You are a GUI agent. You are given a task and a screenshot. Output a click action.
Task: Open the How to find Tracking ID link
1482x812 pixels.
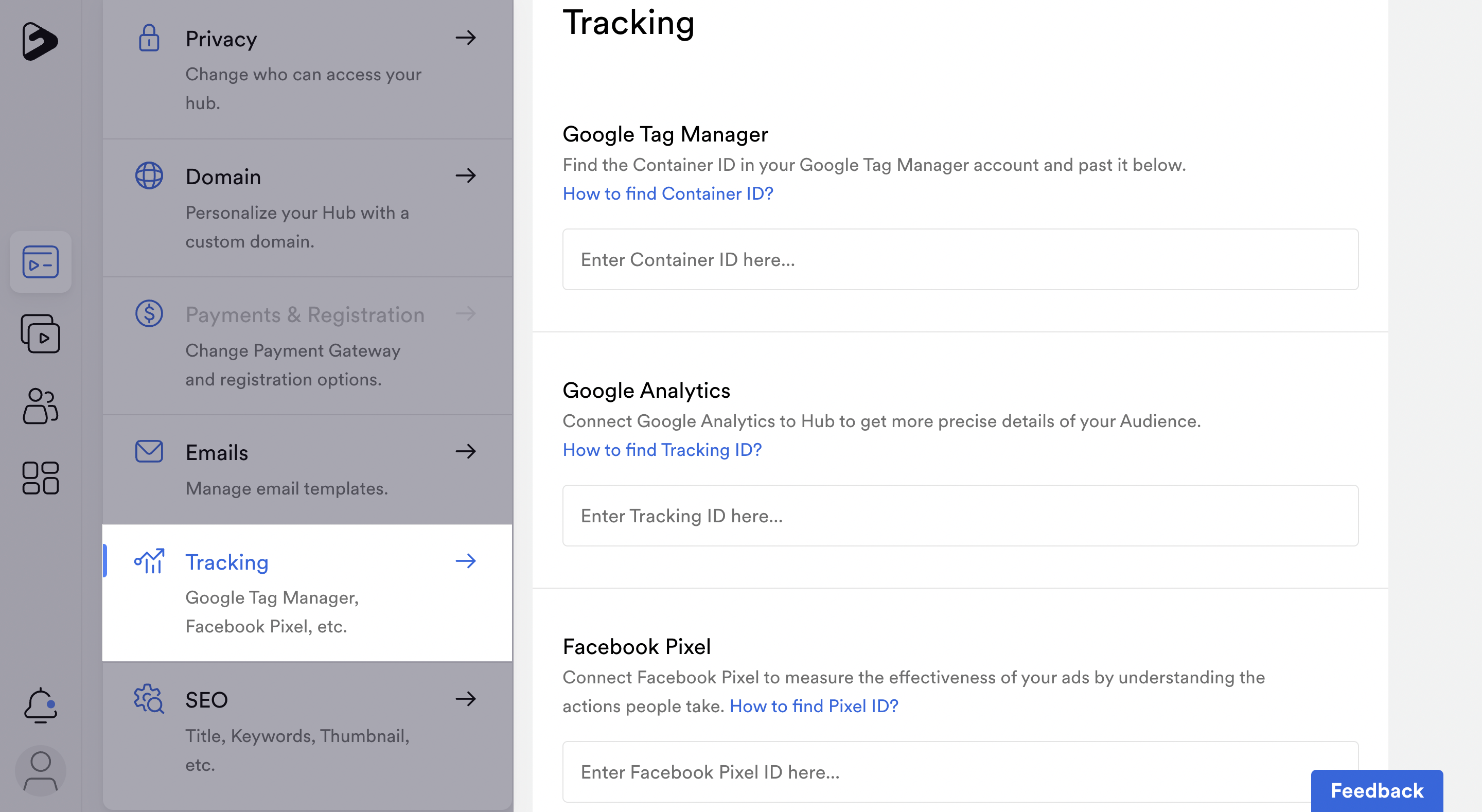pos(662,449)
